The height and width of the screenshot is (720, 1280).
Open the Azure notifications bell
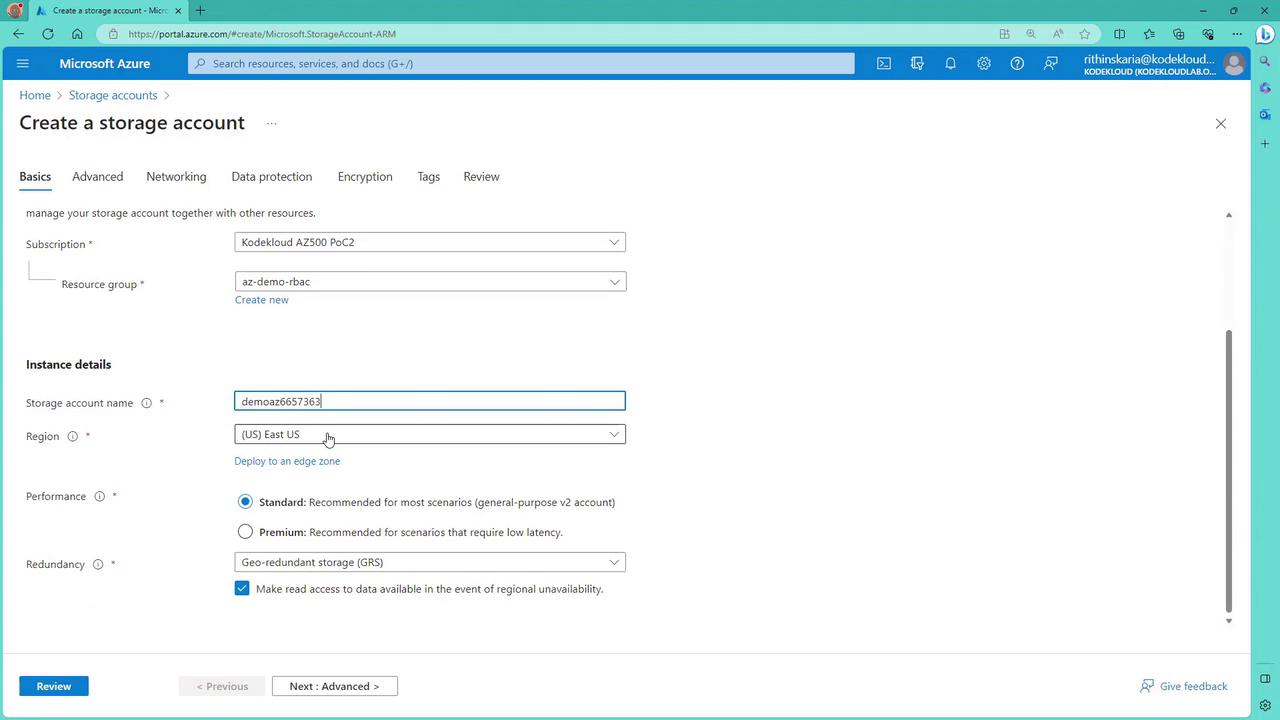[x=950, y=63]
